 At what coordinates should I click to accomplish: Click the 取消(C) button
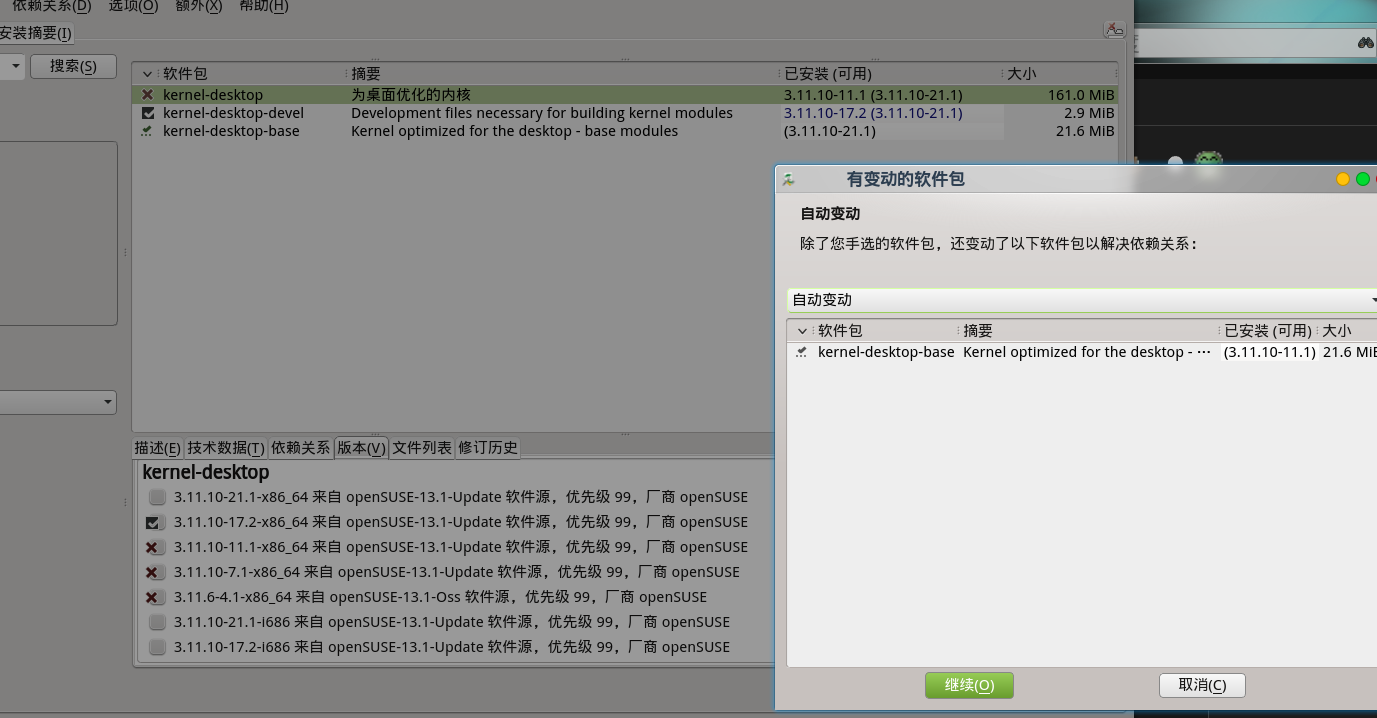pyautogui.click(x=1202, y=685)
